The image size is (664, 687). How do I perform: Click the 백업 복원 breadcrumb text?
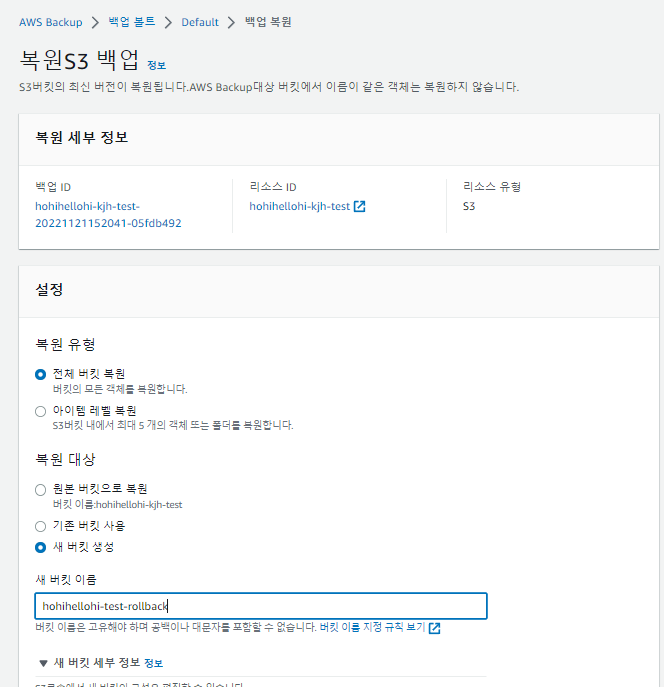coord(268,22)
